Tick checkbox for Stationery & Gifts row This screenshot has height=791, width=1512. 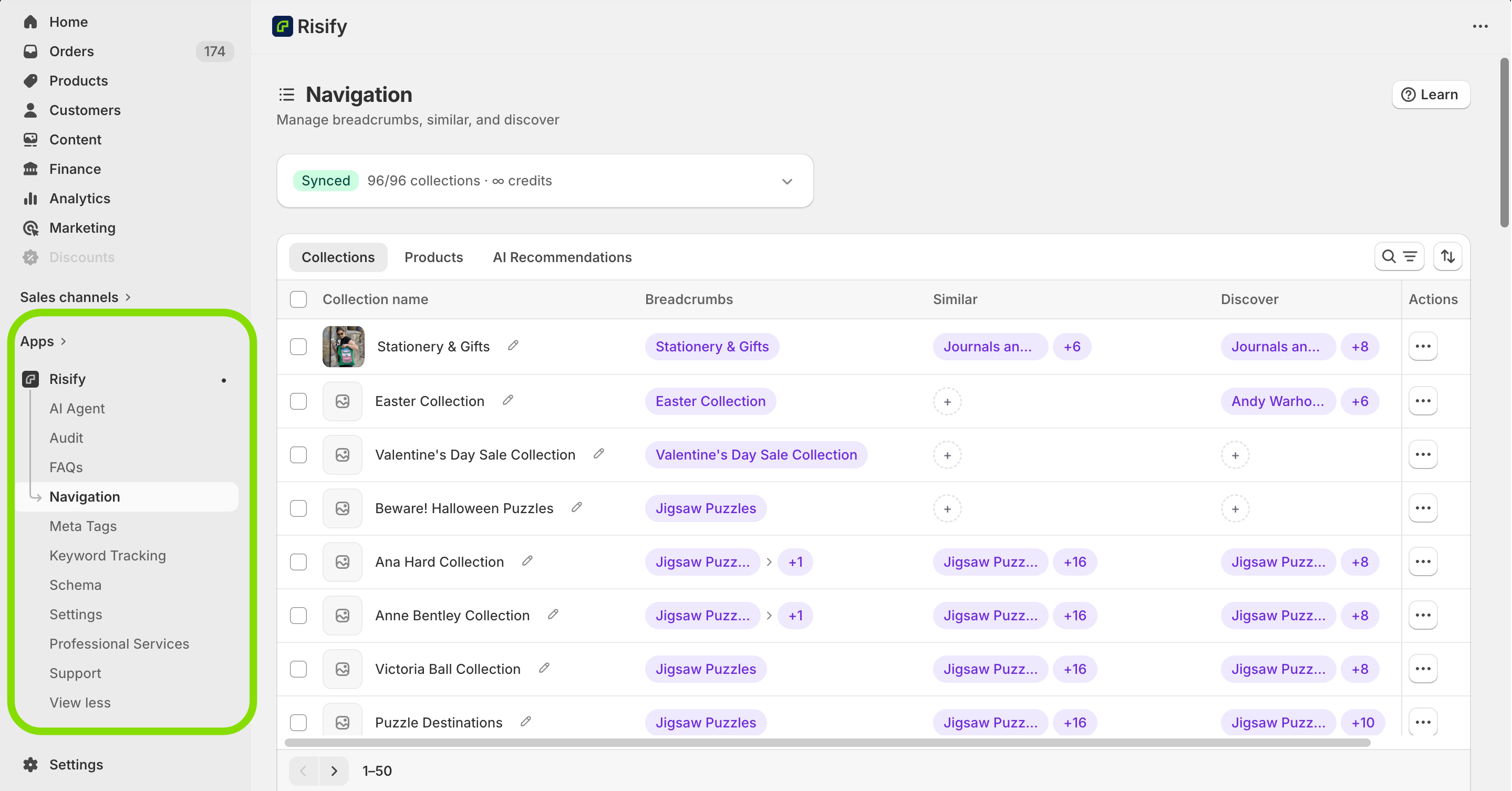[298, 346]
